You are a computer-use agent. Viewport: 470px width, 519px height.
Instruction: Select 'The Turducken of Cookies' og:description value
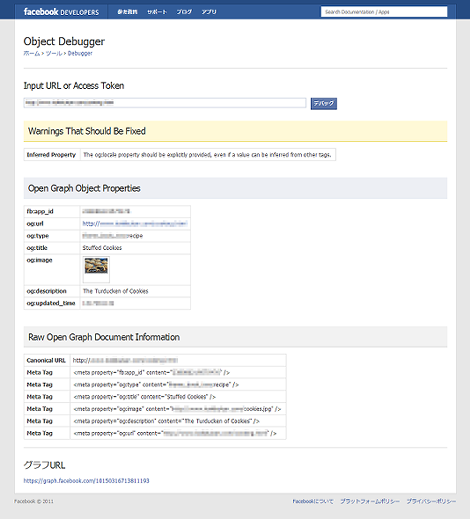click(116, 291)
